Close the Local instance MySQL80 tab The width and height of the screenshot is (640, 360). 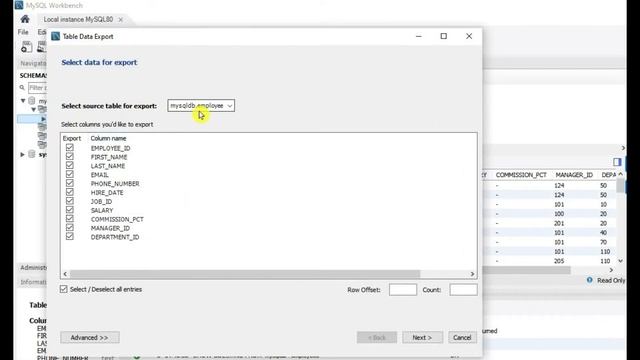pyautogui.click(x=120, y=20)
